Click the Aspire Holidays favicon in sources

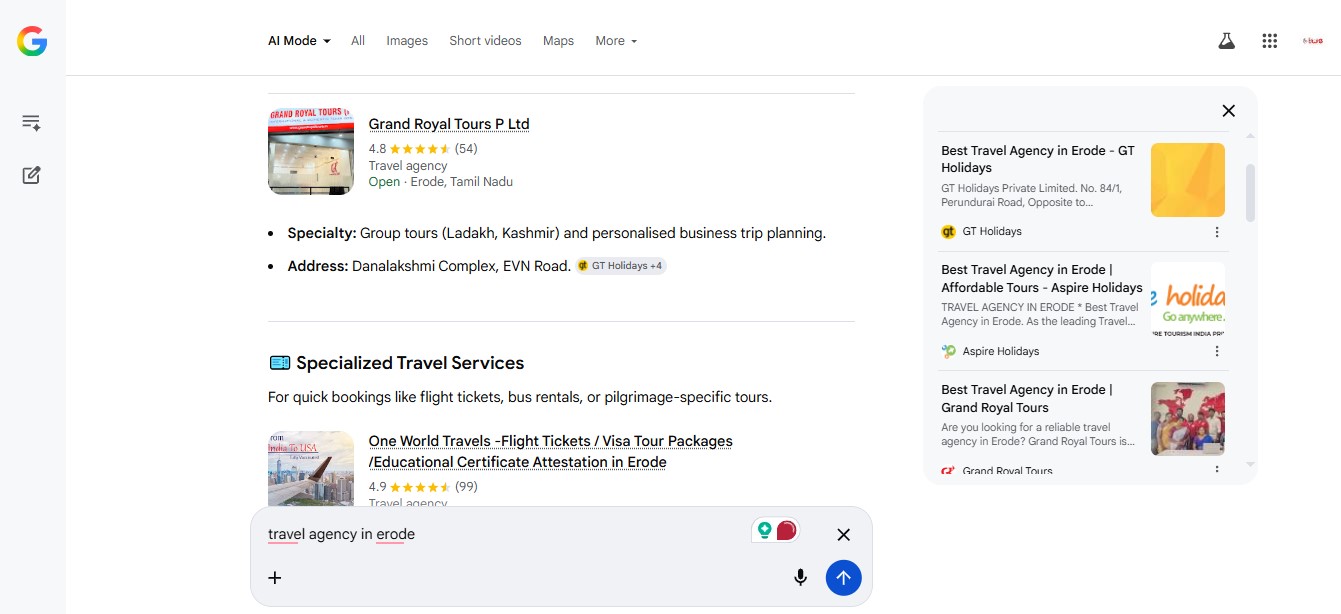click(949, 351)
